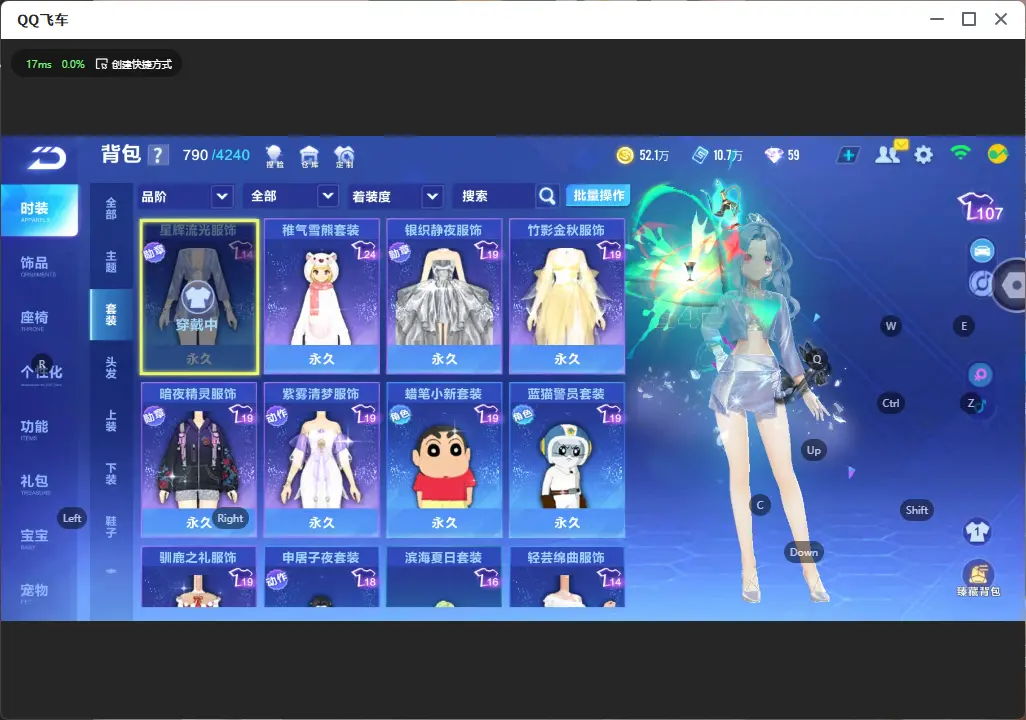
Task: Maximize the QQ飞车 window
Action: click(x=969, y=20)
